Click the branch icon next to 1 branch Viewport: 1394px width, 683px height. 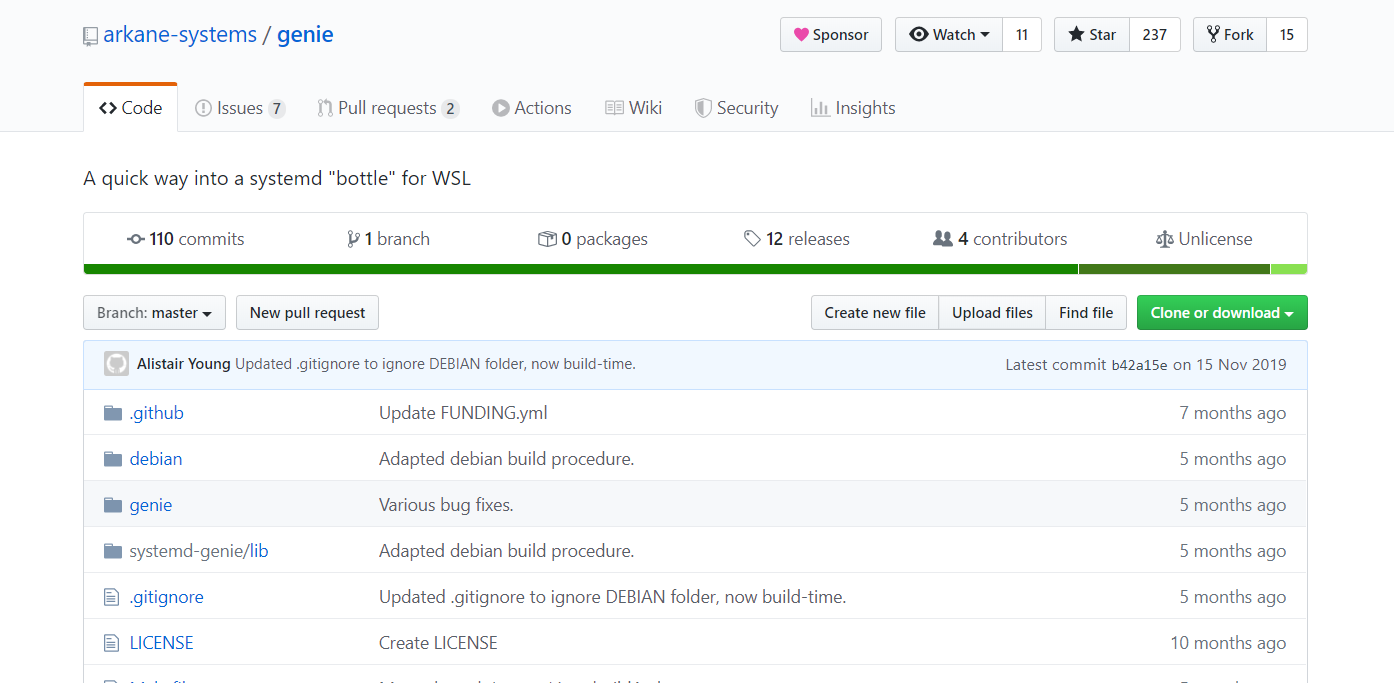[x=353, y=239]
